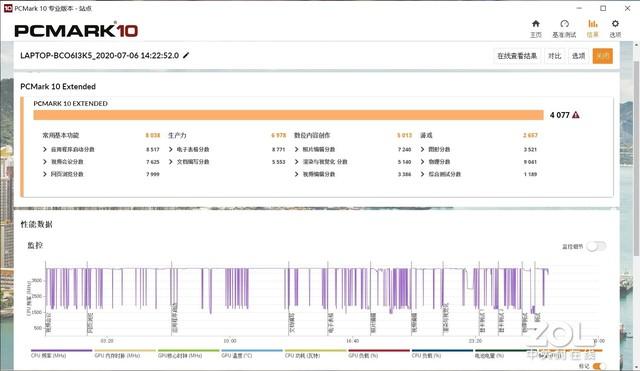640x371 pixels.
Task: Toggle the markers switch (标记) below chart
Action: (599, 366)
